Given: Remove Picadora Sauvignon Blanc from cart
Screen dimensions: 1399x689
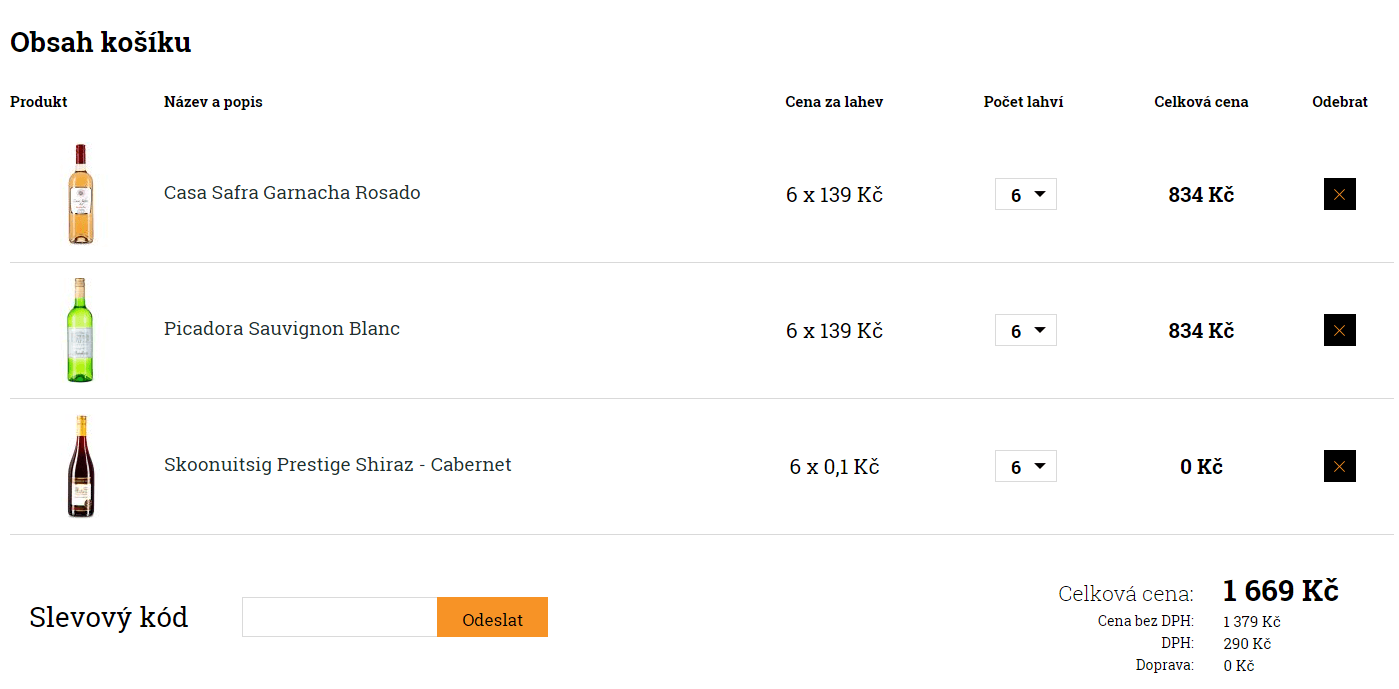Looking at the screenshot, I should 1339,330.
